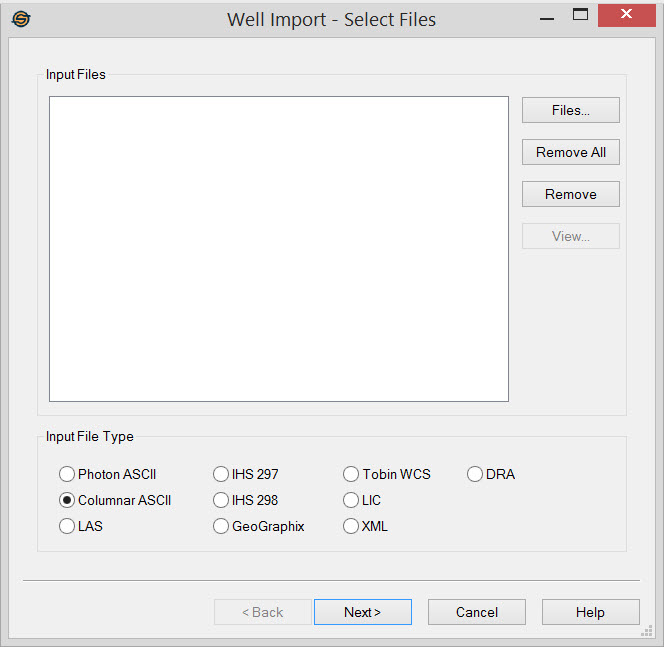Pick the DRA file type option

(475, 474)
